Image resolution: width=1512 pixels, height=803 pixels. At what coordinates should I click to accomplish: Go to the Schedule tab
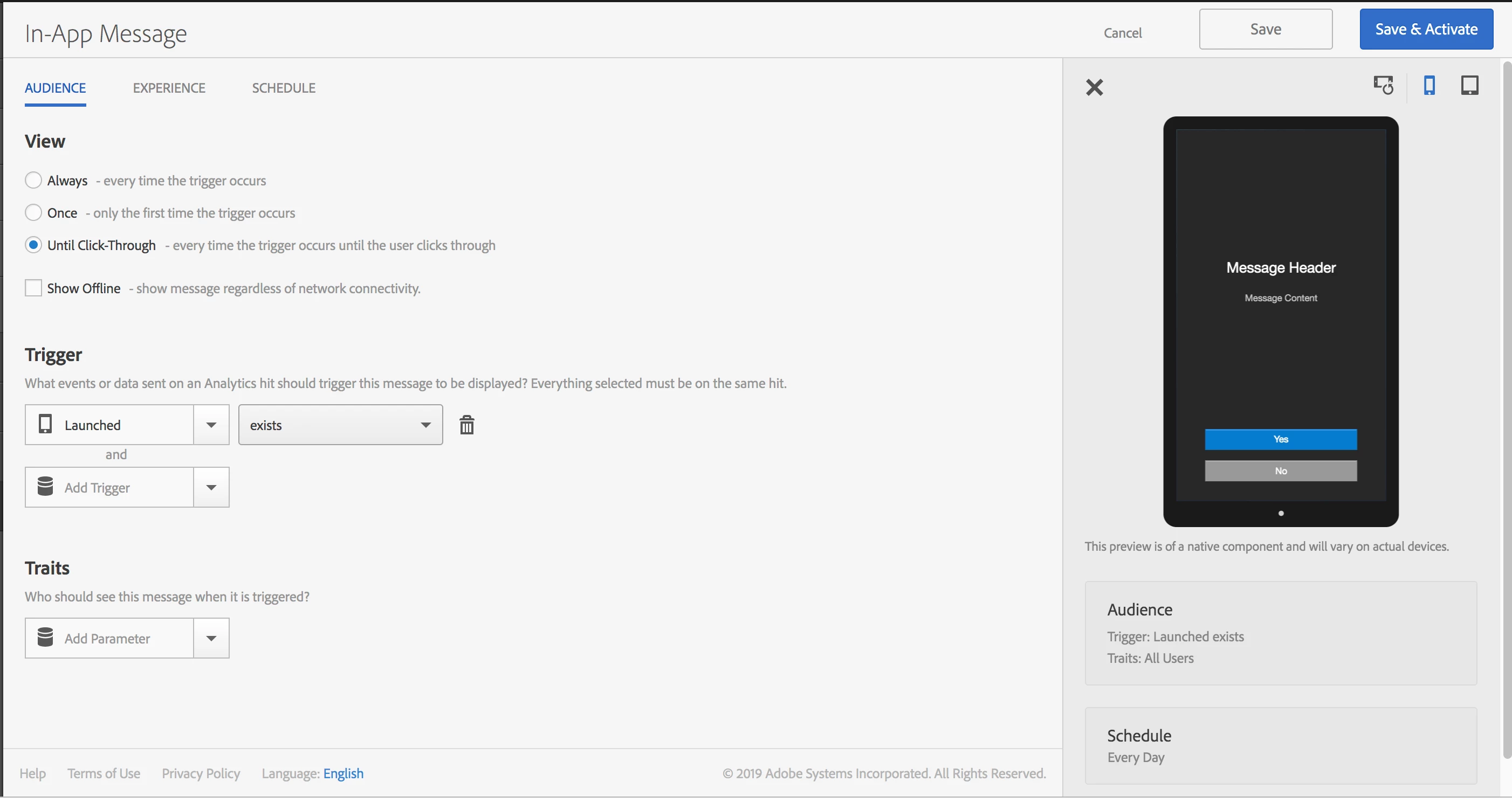tap(284, 88)
